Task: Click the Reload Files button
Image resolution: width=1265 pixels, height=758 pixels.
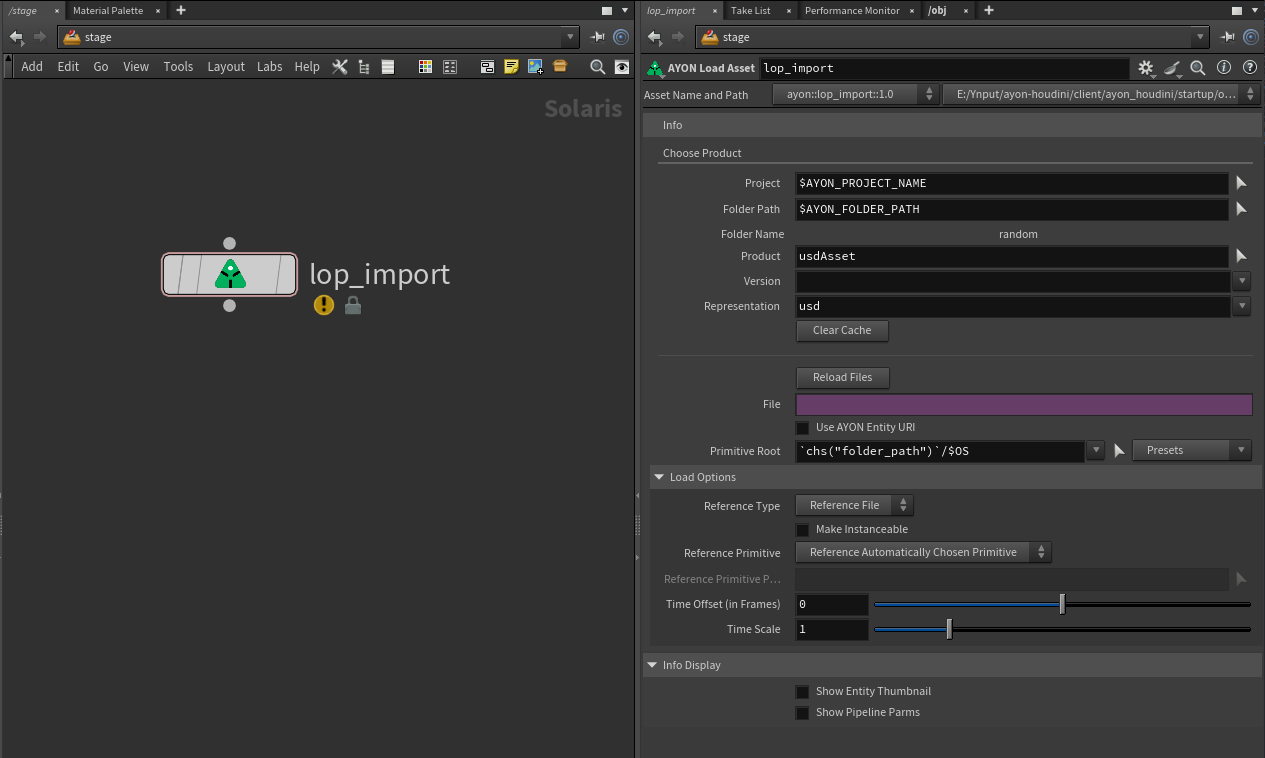Action: pyautogui.click(x=842, y=377)
